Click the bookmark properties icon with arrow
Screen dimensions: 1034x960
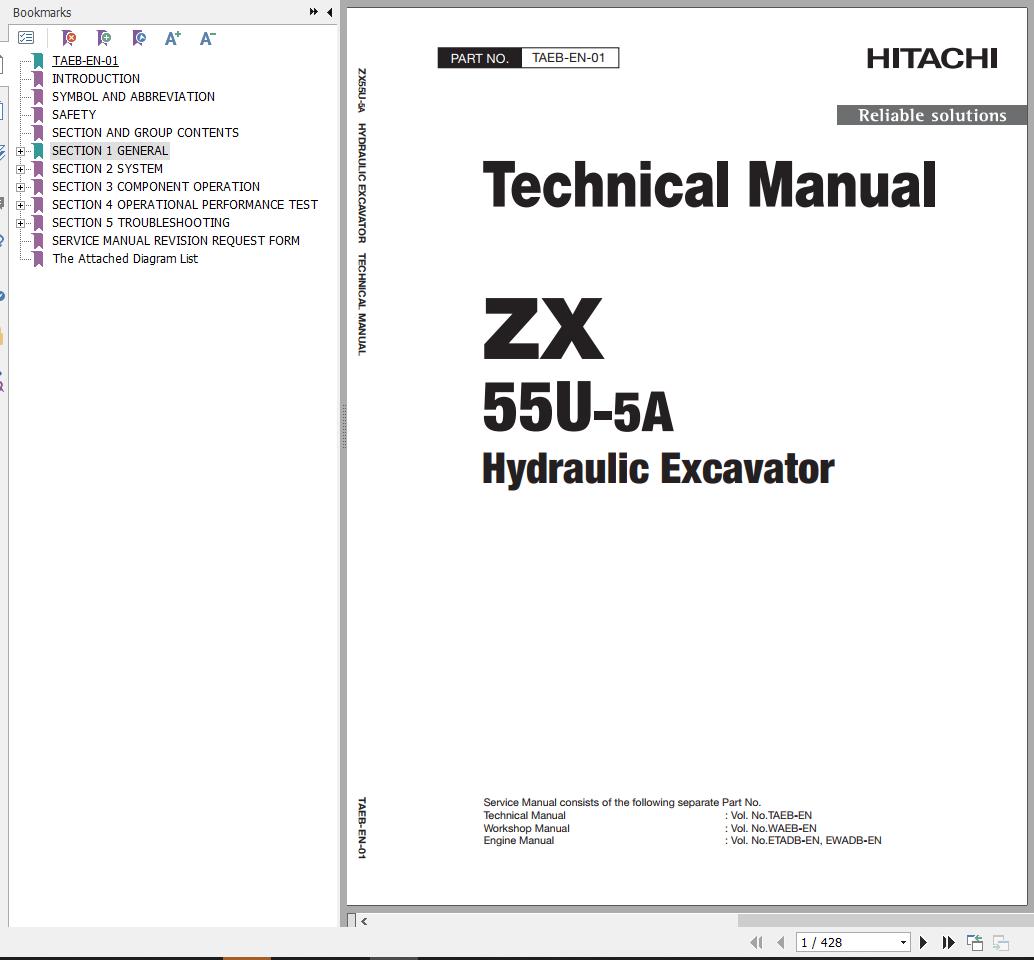click(138, 38)
